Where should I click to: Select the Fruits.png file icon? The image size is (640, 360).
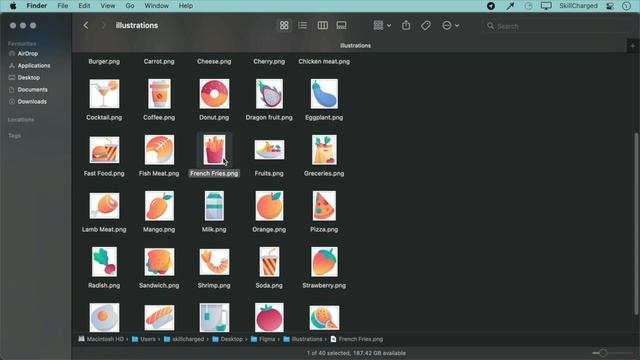[269, 150]
